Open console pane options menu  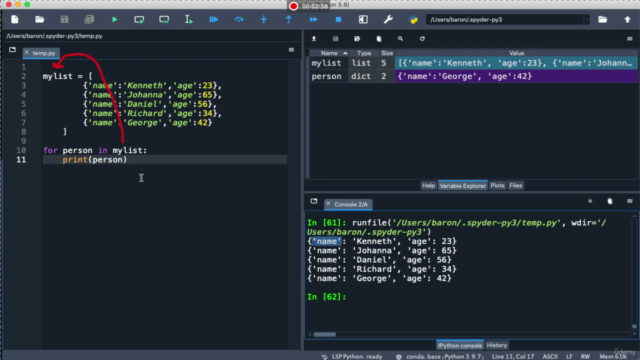click(630, 201)
